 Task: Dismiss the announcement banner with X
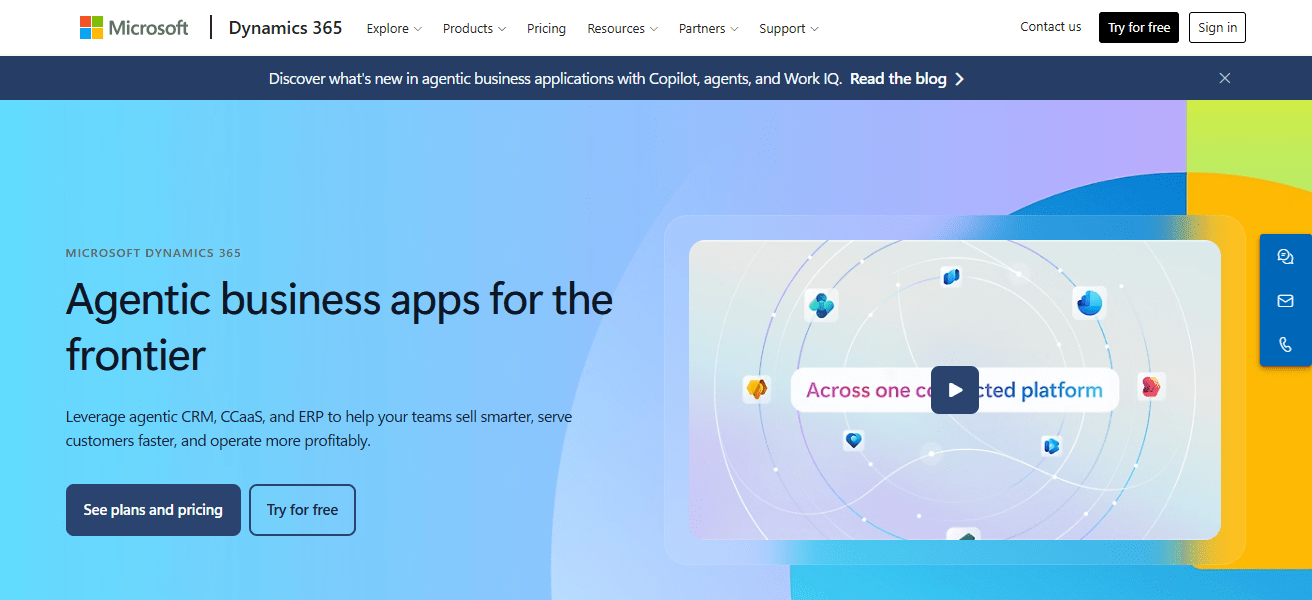click(x=1225, y=78)
